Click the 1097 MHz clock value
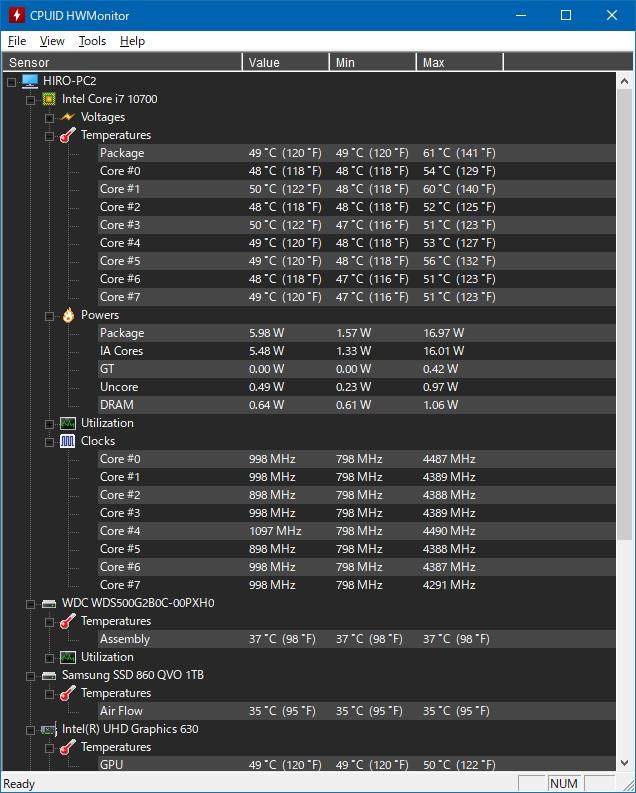 pos(275,531)
